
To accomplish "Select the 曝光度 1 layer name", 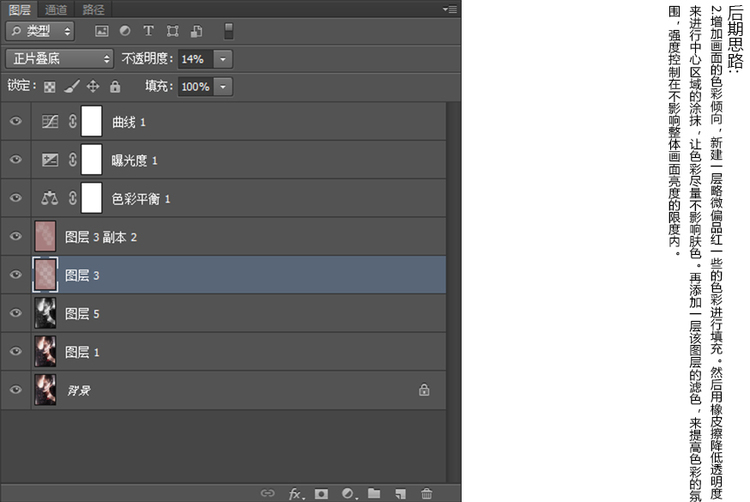I will tap(134, 161).
